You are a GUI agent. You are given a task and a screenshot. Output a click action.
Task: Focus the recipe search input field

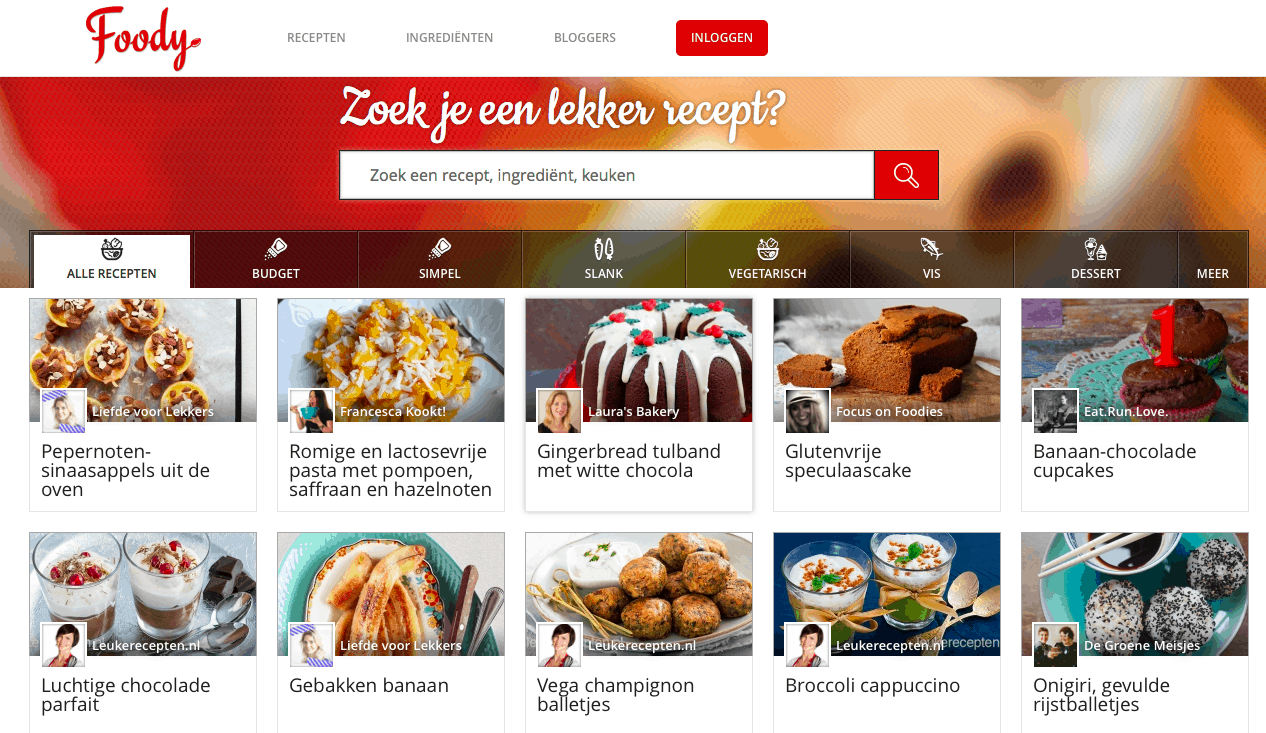[x=607, y=175]
